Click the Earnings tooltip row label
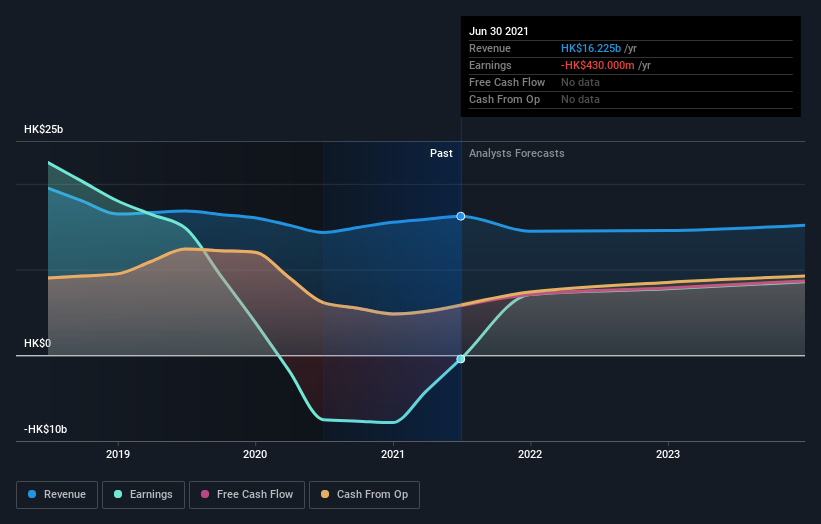This screenshot has height=524, width=821. click(490, 65)
